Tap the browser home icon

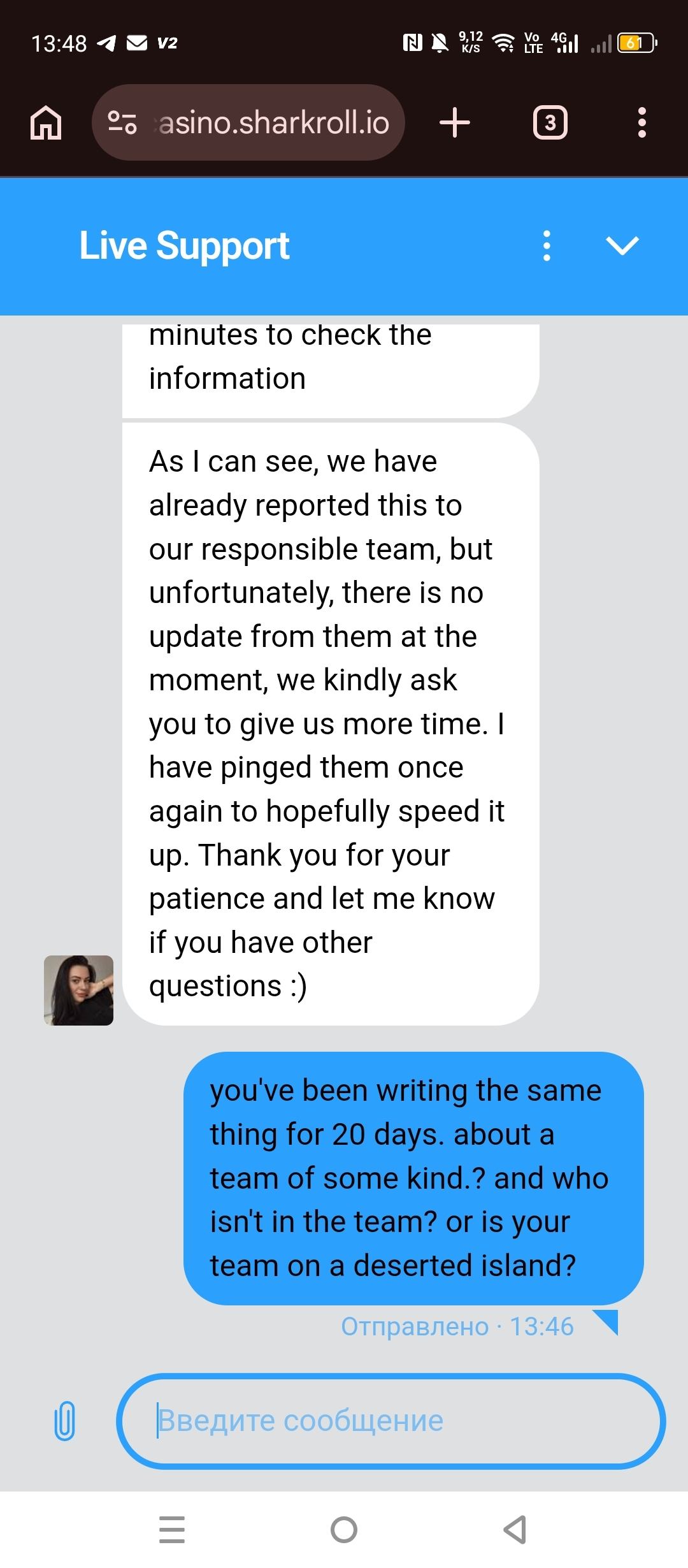click(46, 122)
